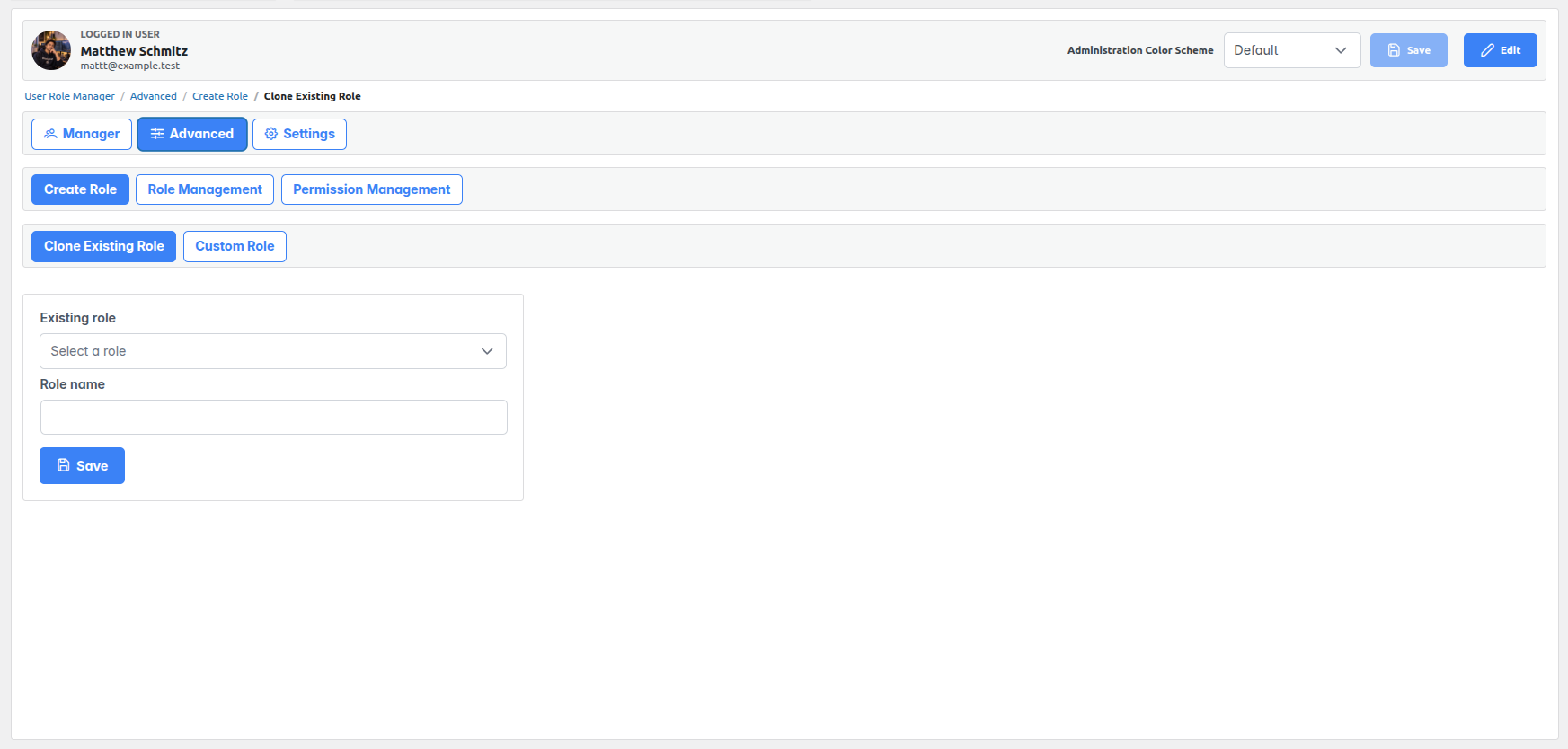The image size is (1568, 749).
Task: Open the Manager tab
Action: [x=82, y=134]
